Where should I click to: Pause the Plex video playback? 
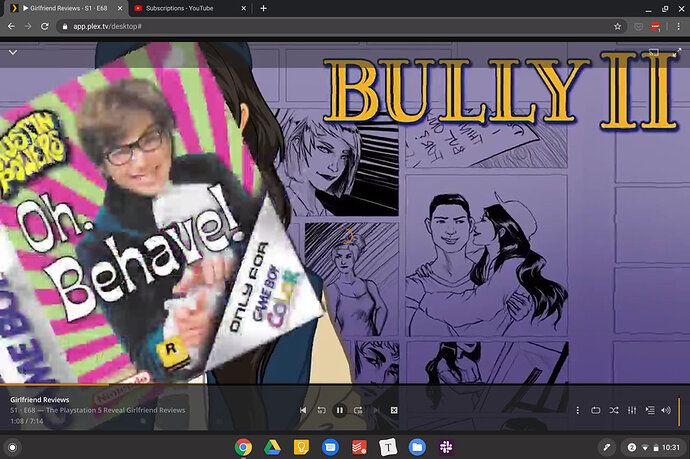(x=340, y=410)
